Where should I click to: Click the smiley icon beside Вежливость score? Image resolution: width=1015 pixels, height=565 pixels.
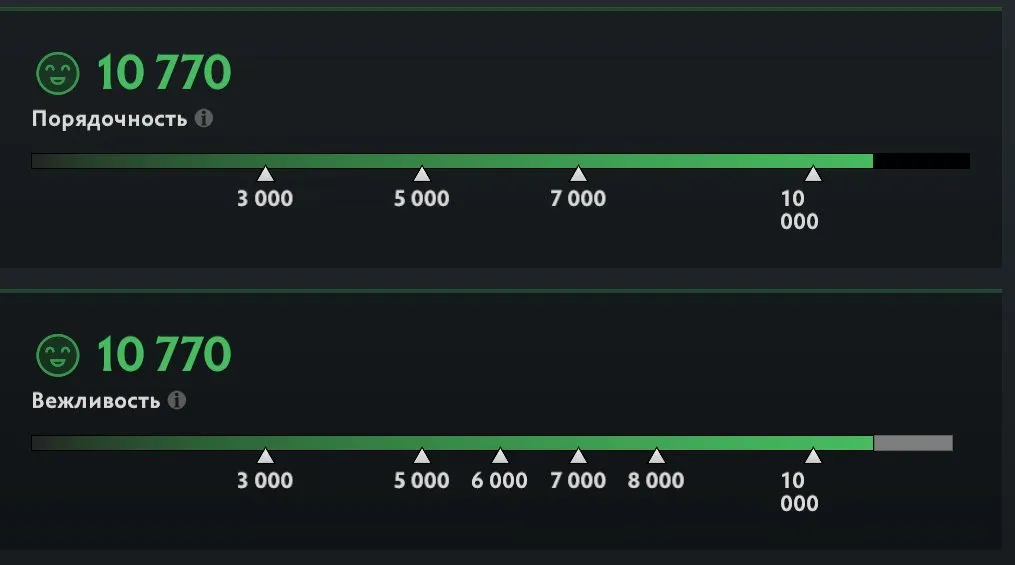coord(58,355)
